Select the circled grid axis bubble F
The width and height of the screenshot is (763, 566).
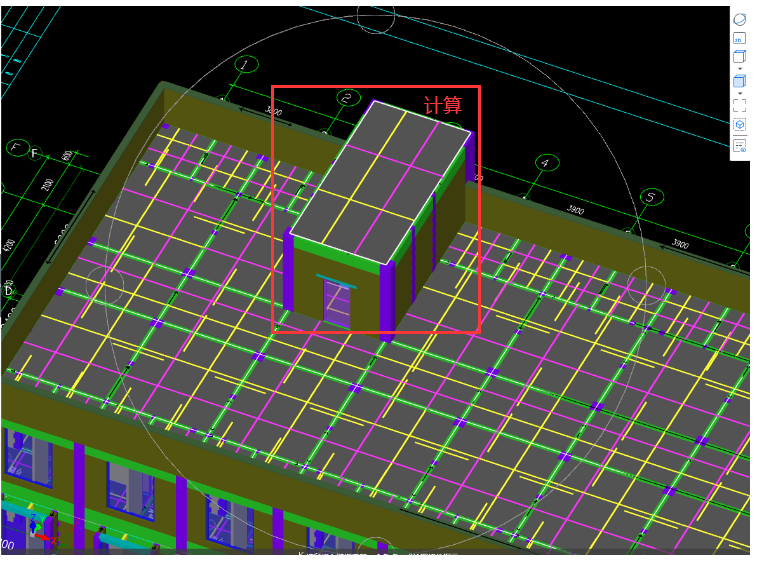[18, 147]
